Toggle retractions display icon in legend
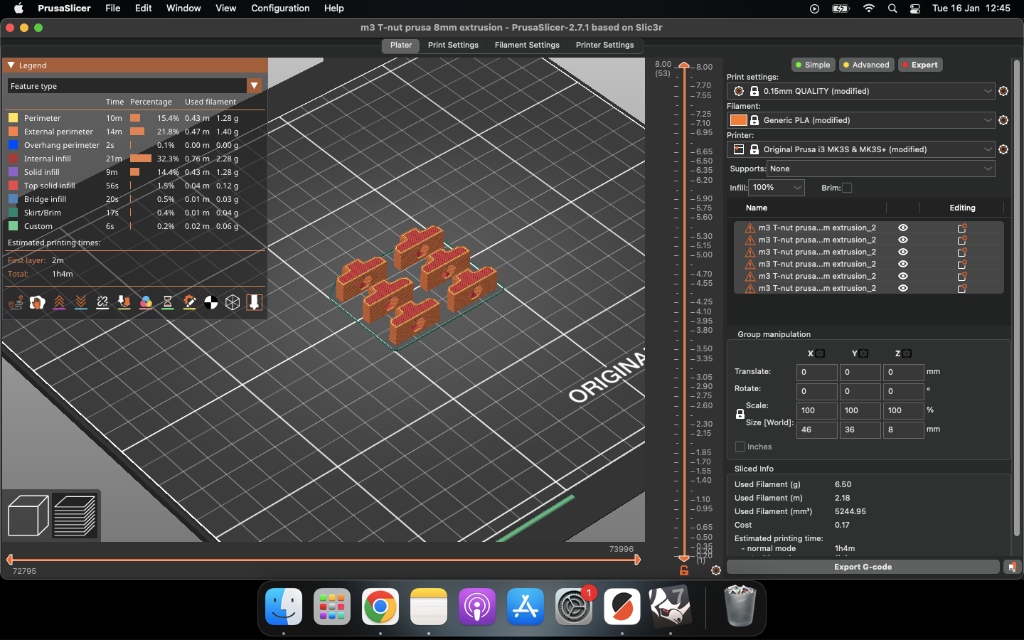Image resolution: width=1024 pixels, height=640 pixels. point(59,301)
